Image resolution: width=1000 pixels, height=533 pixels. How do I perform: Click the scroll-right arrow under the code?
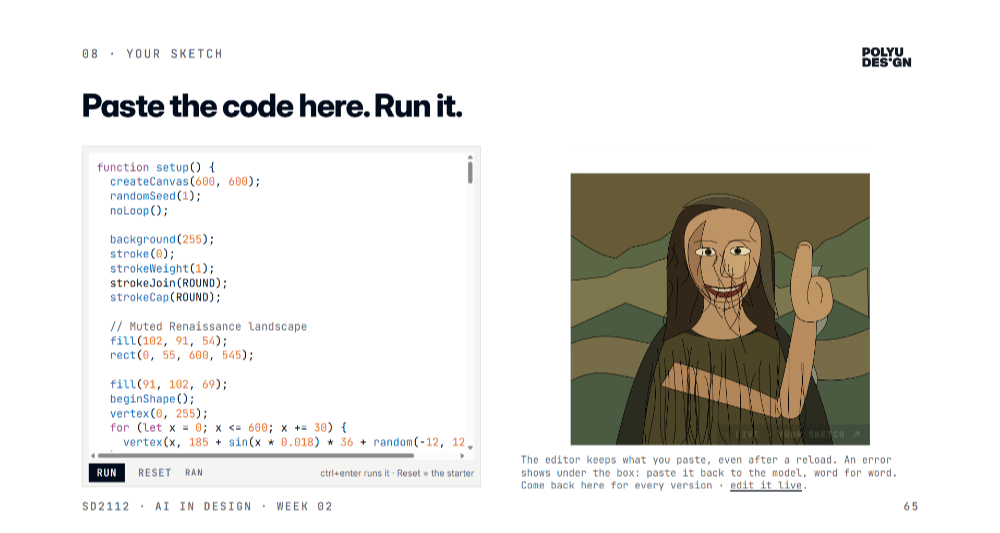coord(462,456)
